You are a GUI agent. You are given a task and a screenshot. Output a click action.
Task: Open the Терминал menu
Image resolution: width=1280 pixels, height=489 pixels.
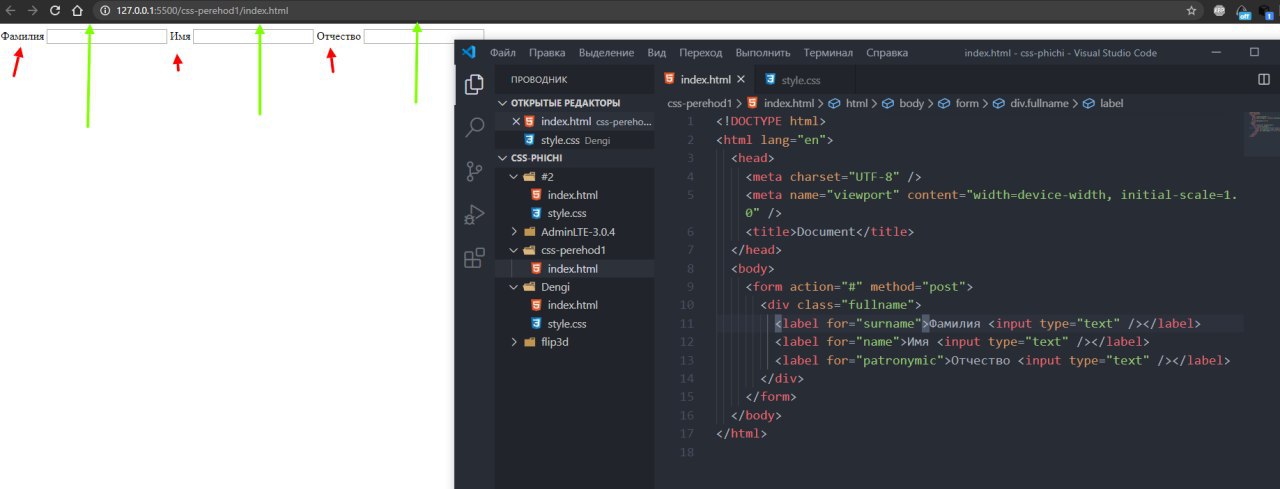tap(828, 53)
